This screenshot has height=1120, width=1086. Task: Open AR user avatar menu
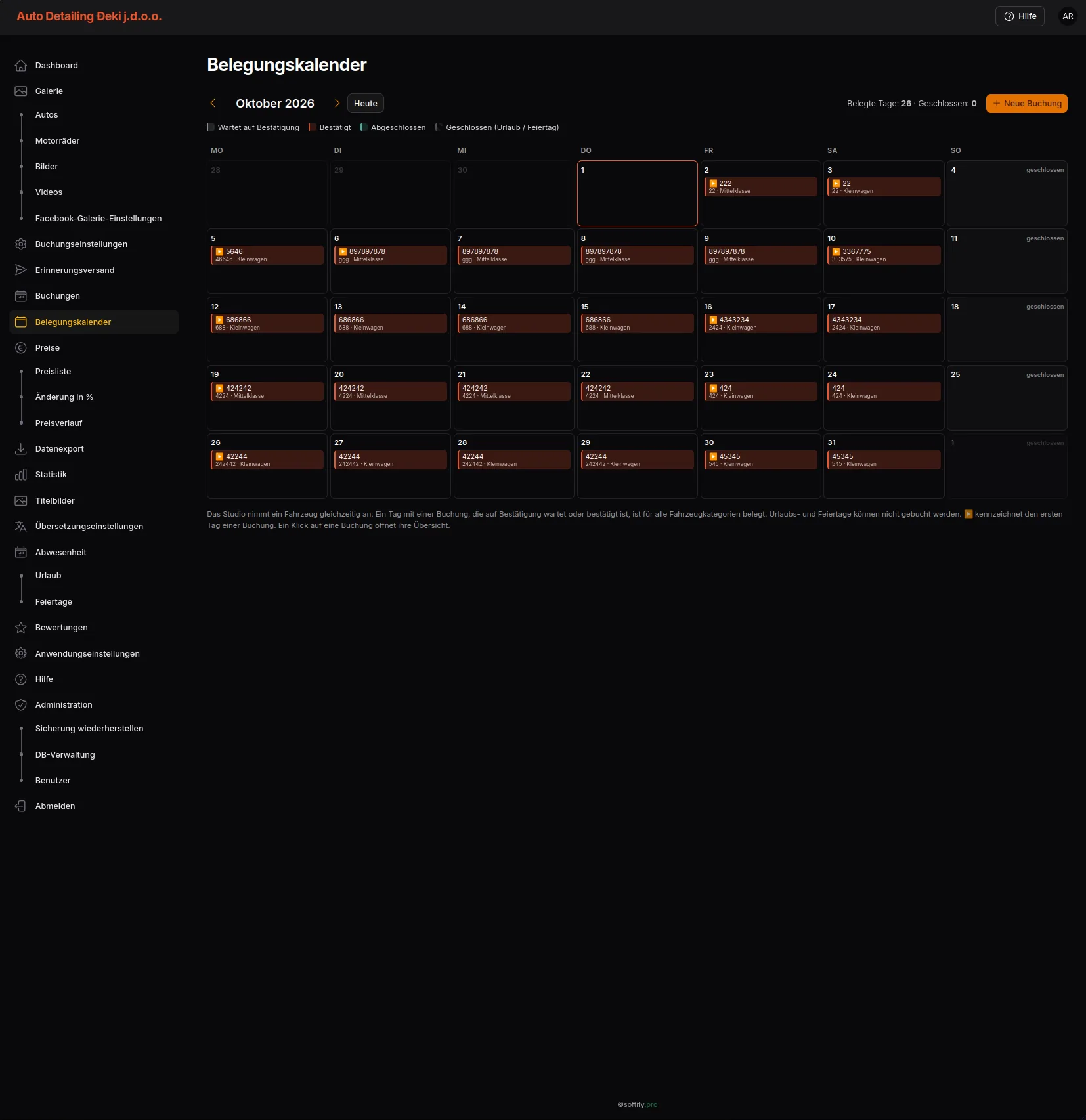click(x=1068, y=16)
